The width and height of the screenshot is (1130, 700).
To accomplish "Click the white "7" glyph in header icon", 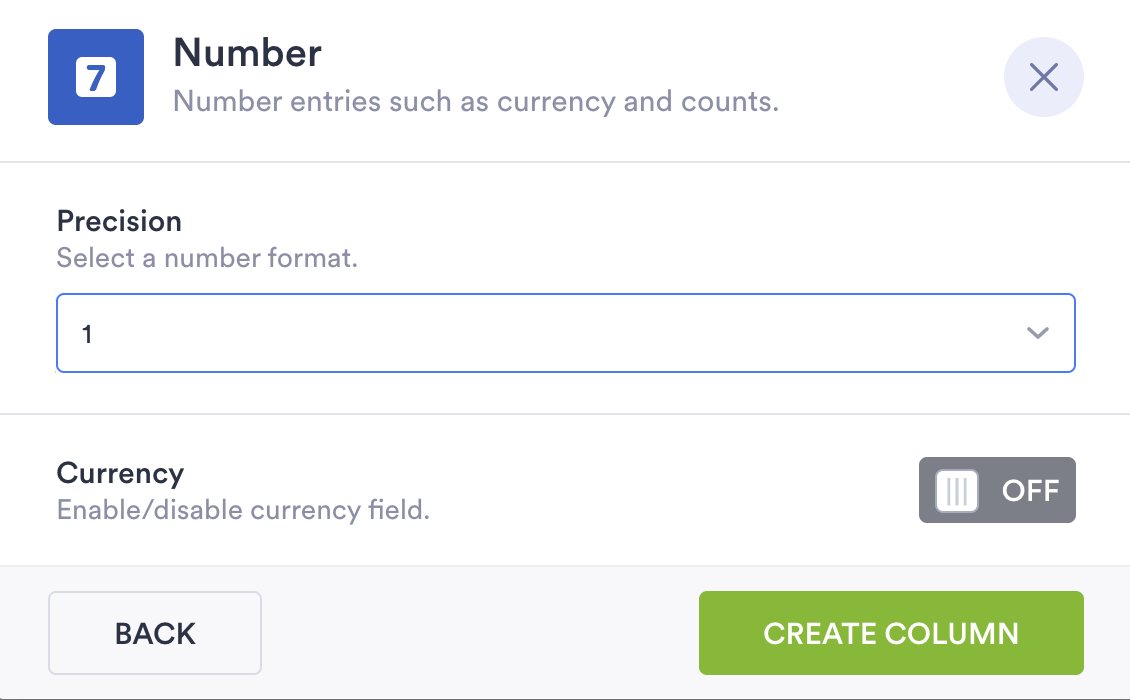I will [x=96, y=77].
